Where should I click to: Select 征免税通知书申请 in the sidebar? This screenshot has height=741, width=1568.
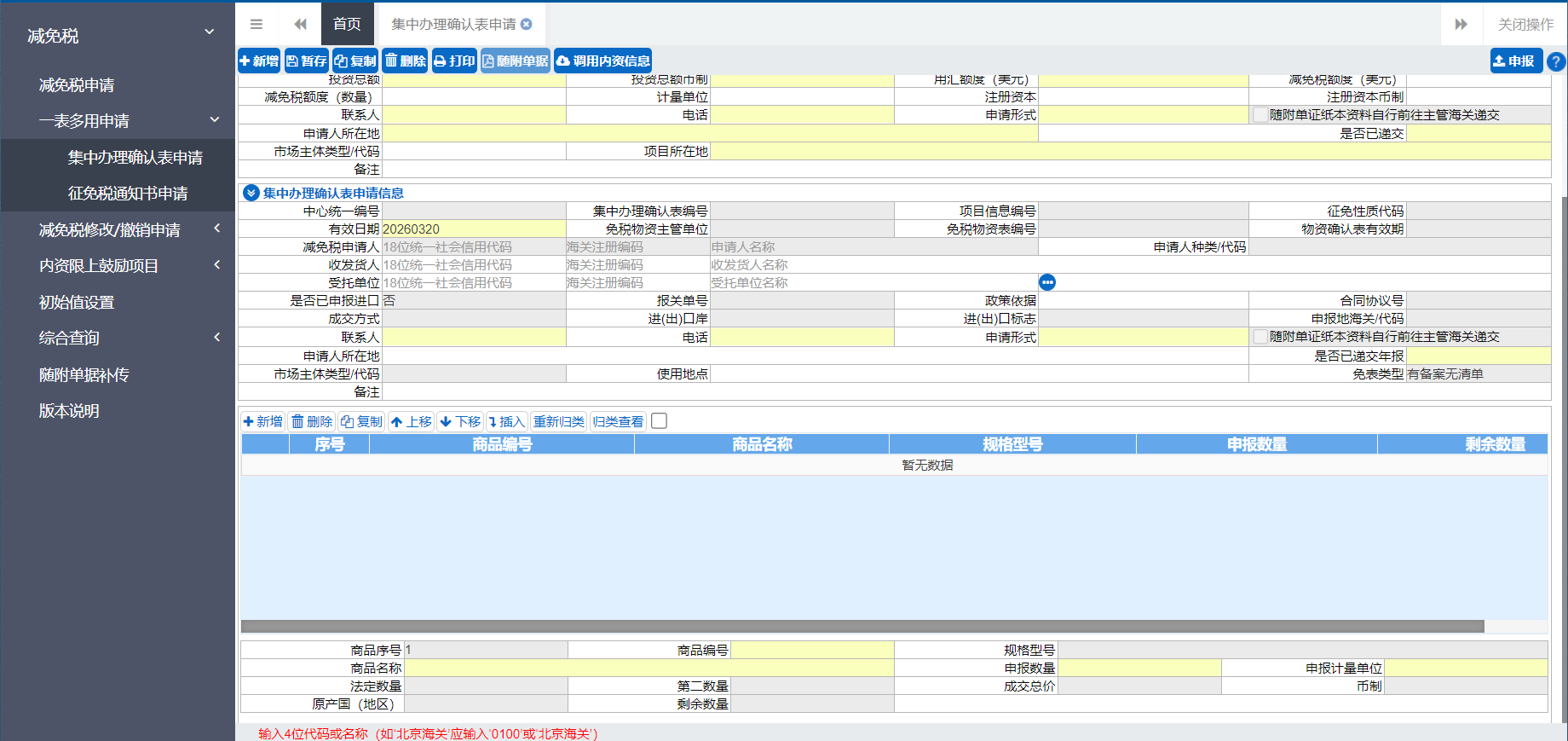(x=128, y=194)
